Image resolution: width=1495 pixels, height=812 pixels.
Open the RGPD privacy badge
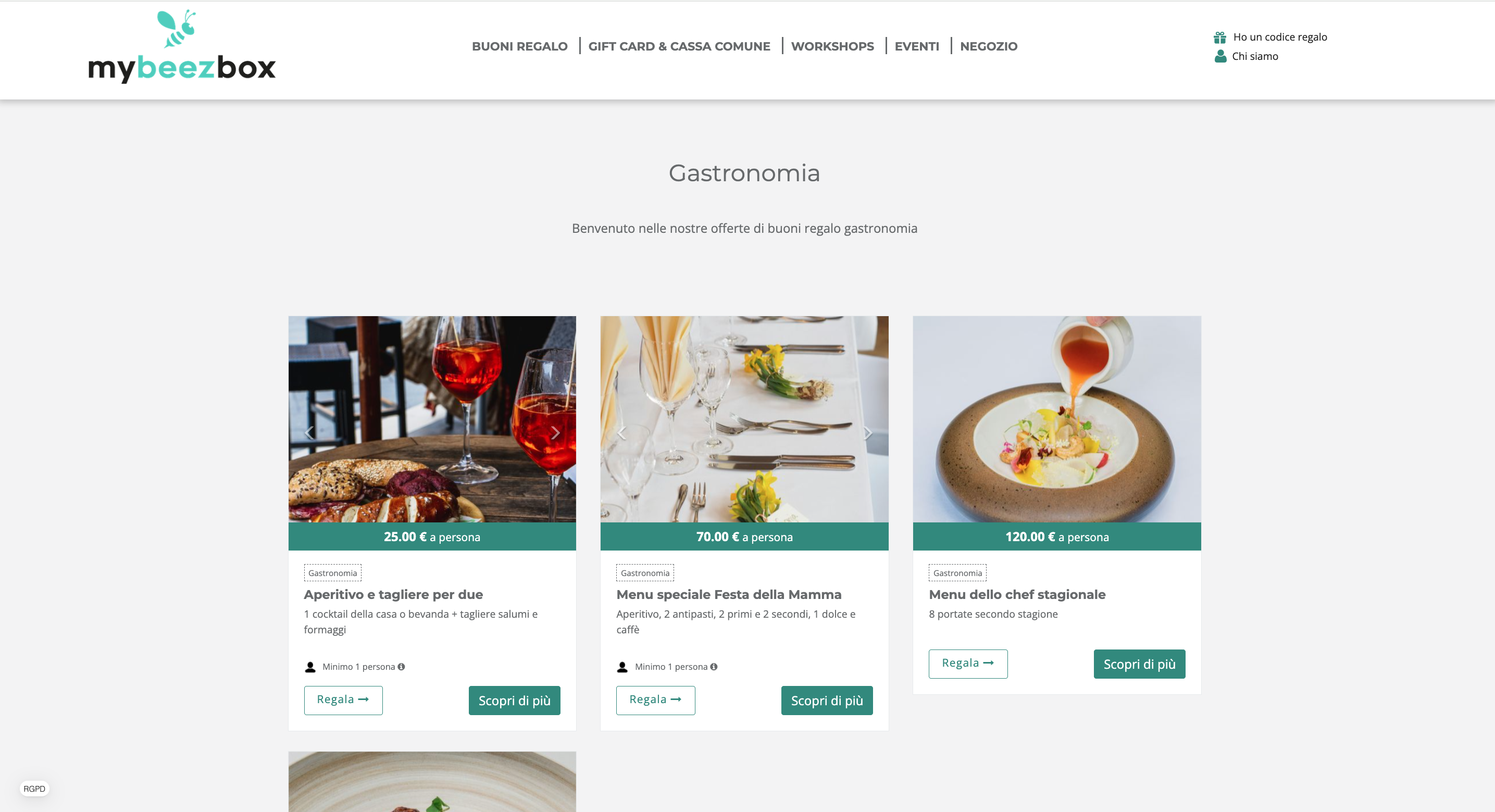[34, 788]
